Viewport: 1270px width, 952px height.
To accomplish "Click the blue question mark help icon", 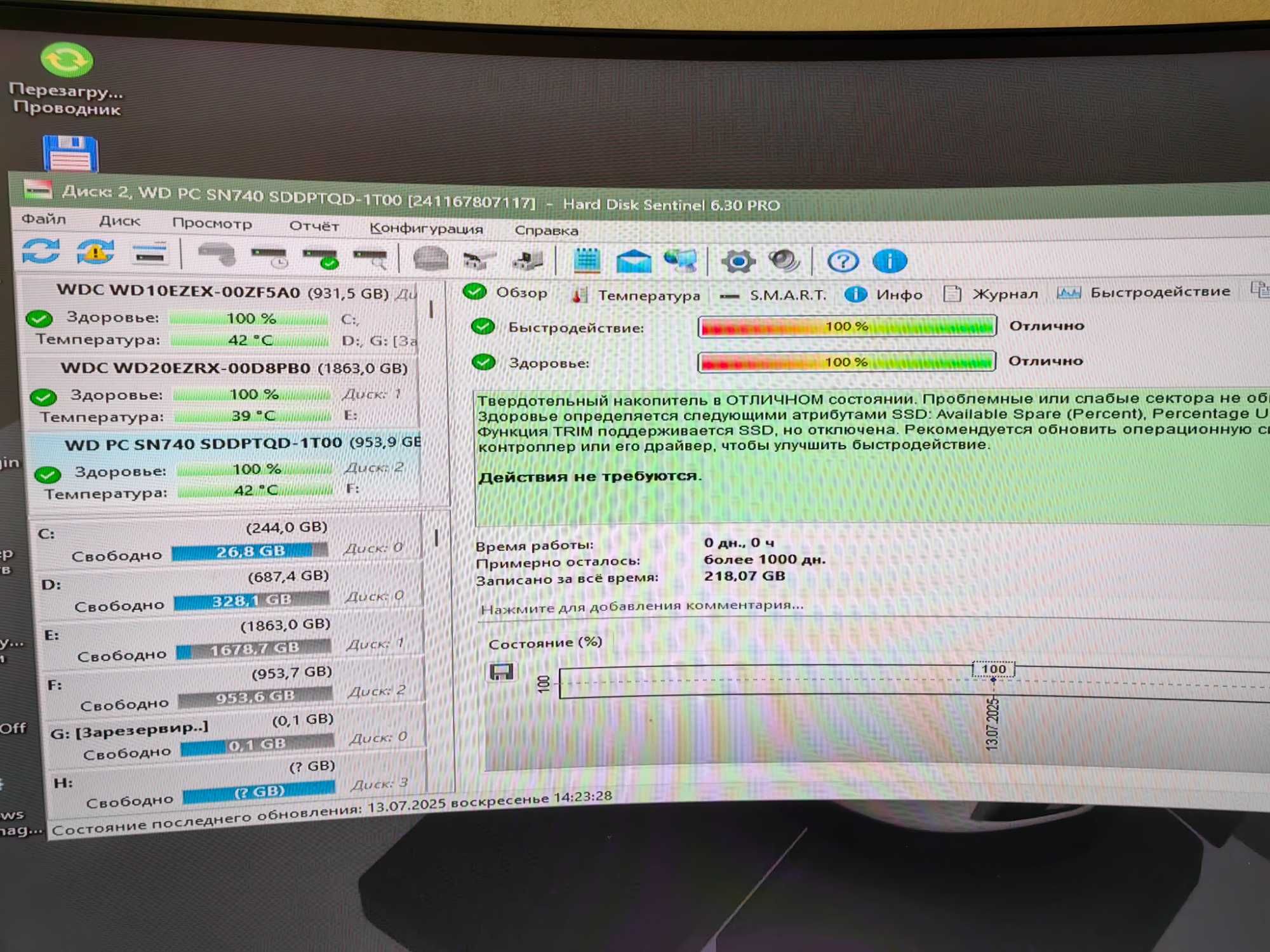I will tap(843, 261).
